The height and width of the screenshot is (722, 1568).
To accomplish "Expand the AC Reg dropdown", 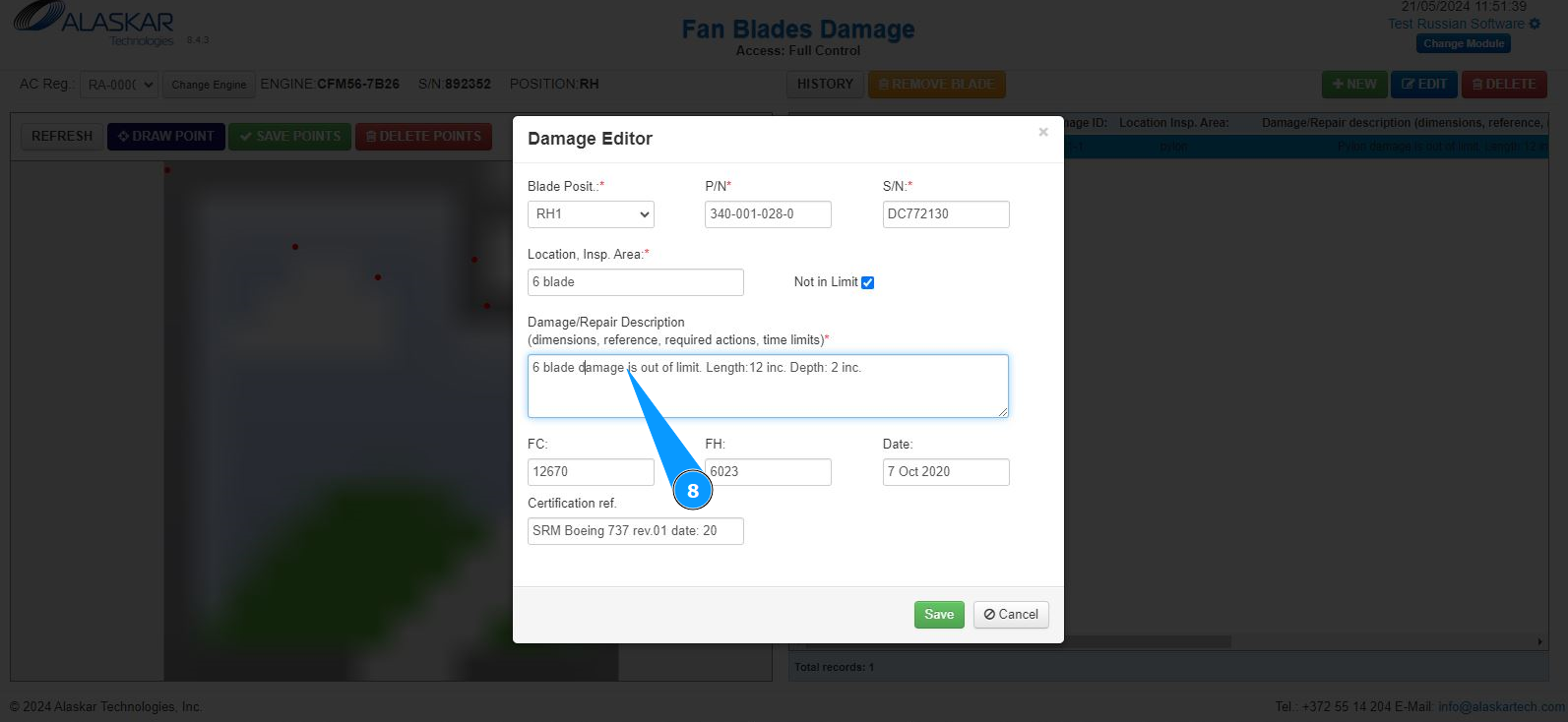I will tap(118, 86).
